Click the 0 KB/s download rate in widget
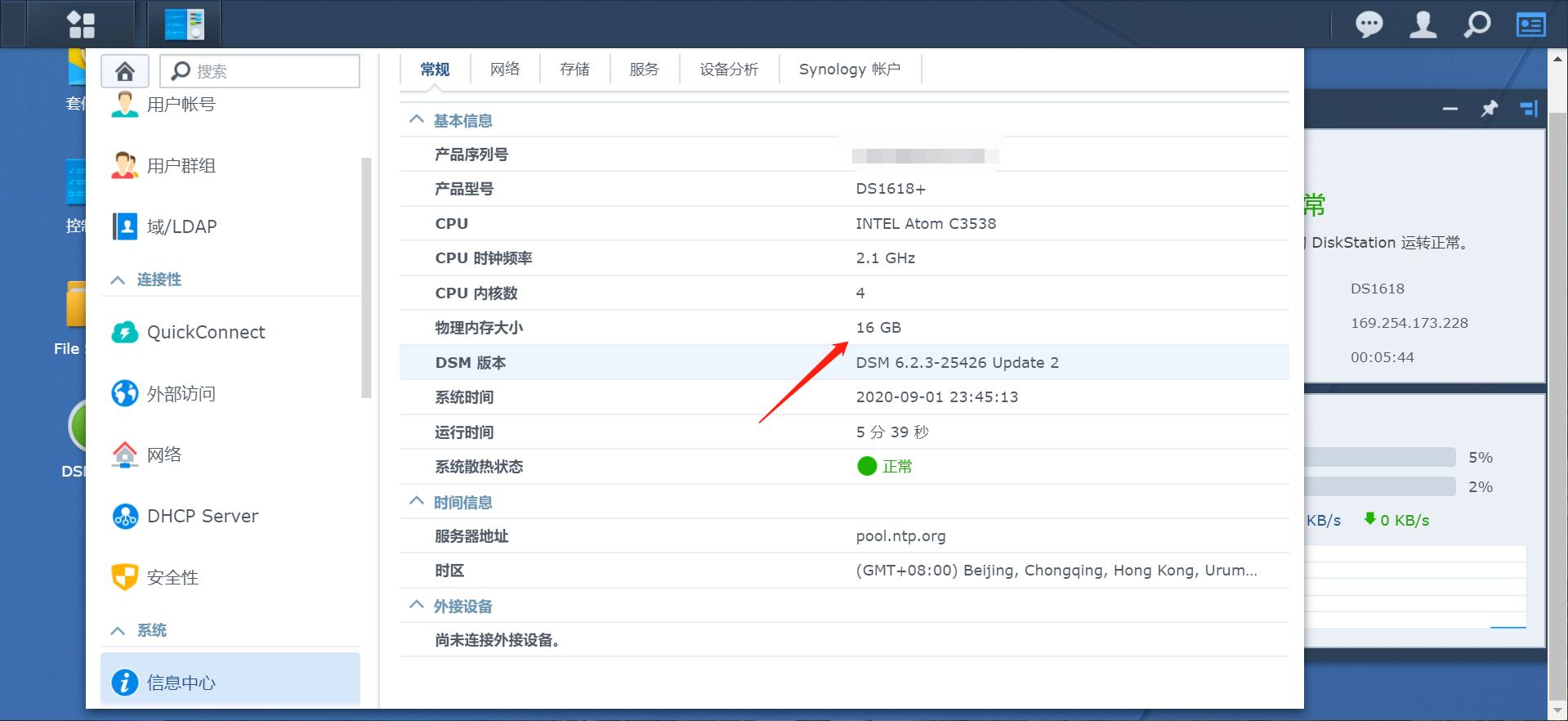Screen dimensions: 1568x721 (x=1396, y=520)
